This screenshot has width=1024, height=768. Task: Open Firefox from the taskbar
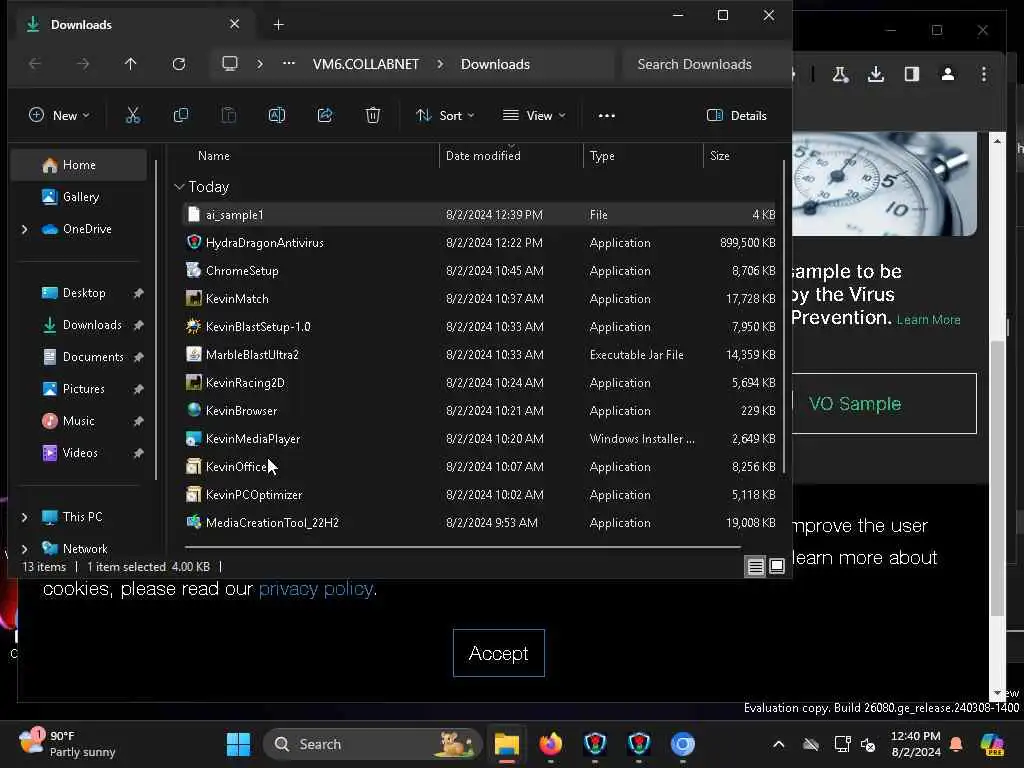[x=551, y=744]
